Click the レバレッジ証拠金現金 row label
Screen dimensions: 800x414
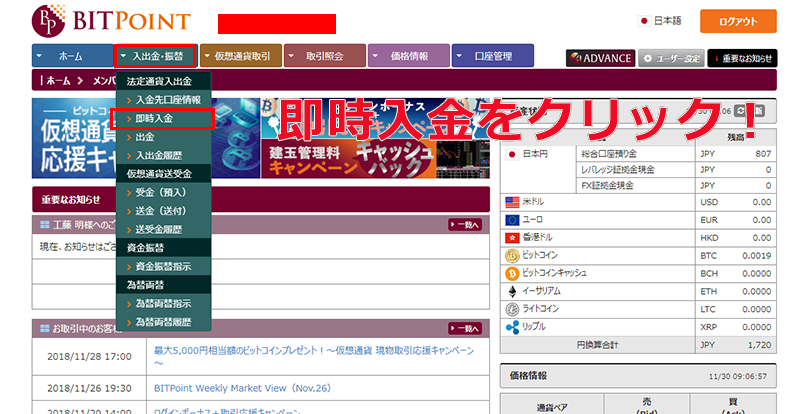pos(617,169)
